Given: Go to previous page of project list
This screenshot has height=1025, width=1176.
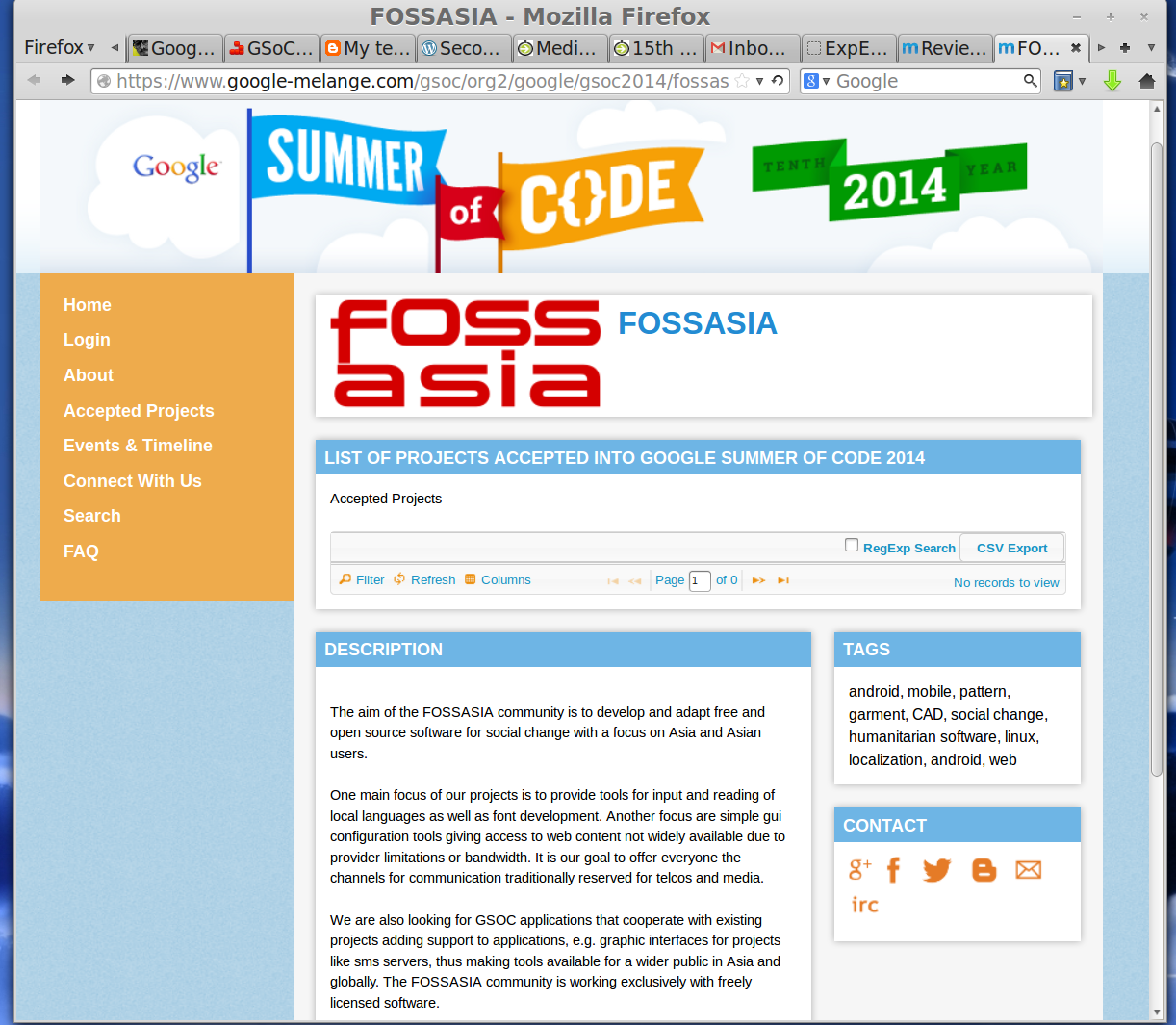Looking at the screenshot, I should (x=635, y=580).
